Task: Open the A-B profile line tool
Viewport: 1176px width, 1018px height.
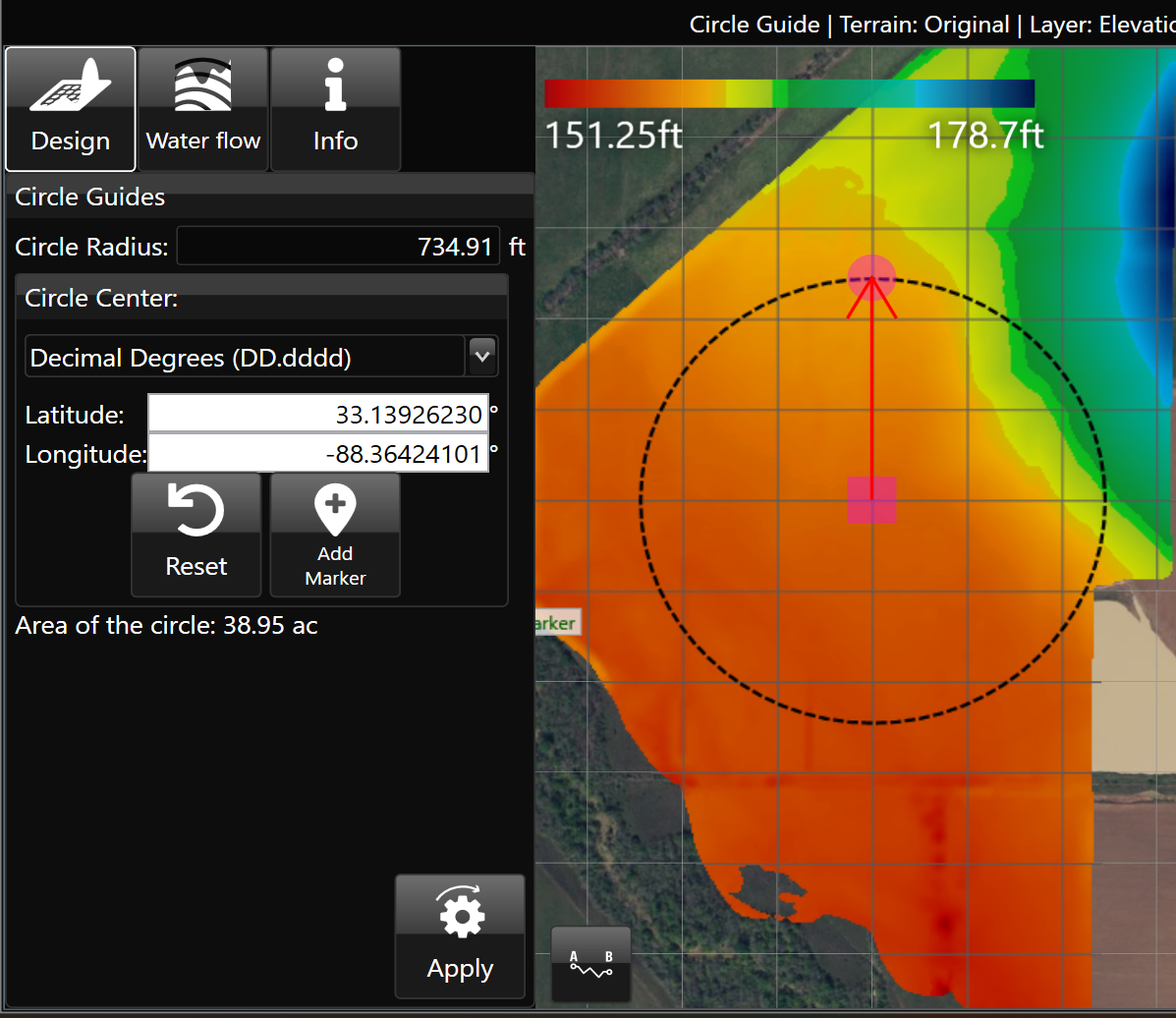Action: [591, 964]
